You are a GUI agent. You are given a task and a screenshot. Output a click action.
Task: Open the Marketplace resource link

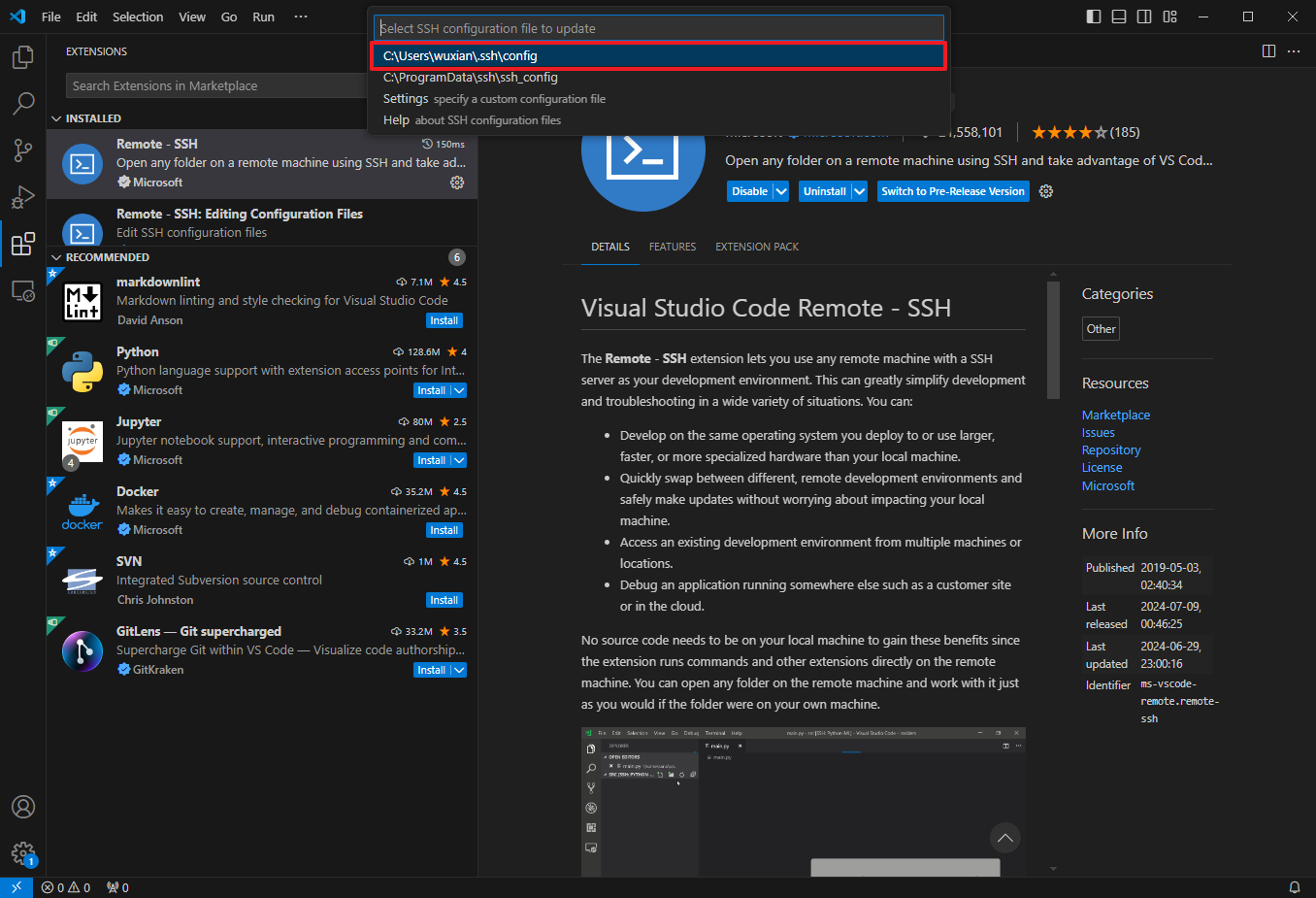[1116, 416]
